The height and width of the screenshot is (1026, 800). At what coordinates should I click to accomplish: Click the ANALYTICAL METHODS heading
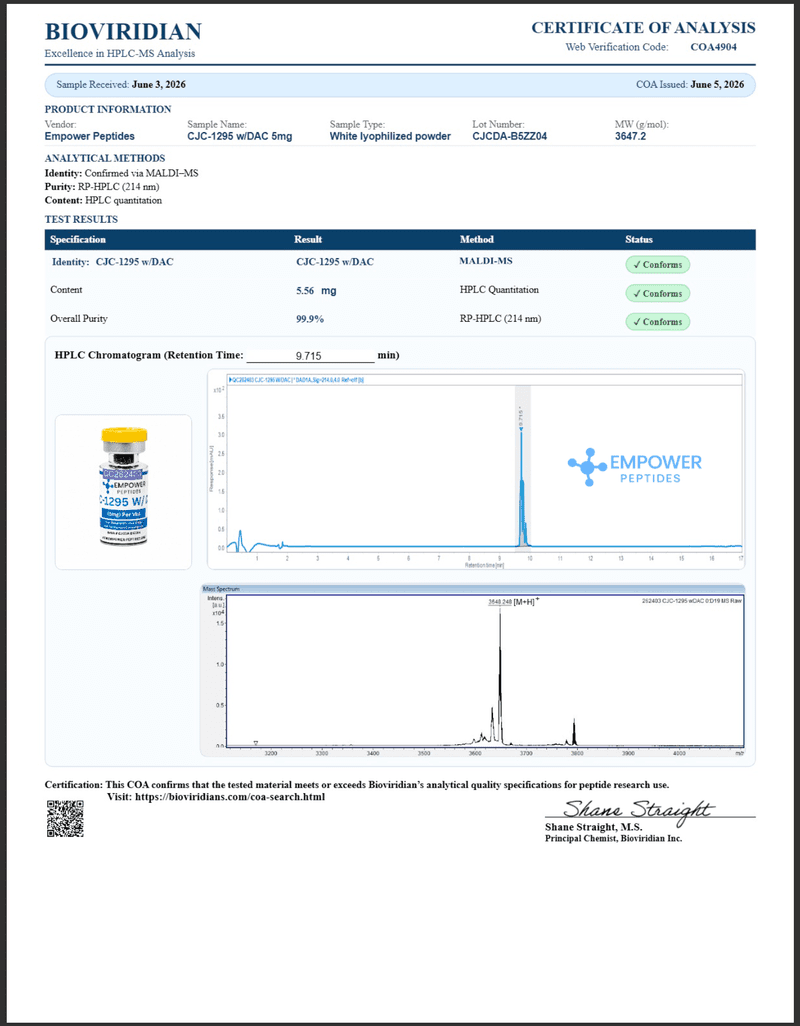(x=105, y=158)
